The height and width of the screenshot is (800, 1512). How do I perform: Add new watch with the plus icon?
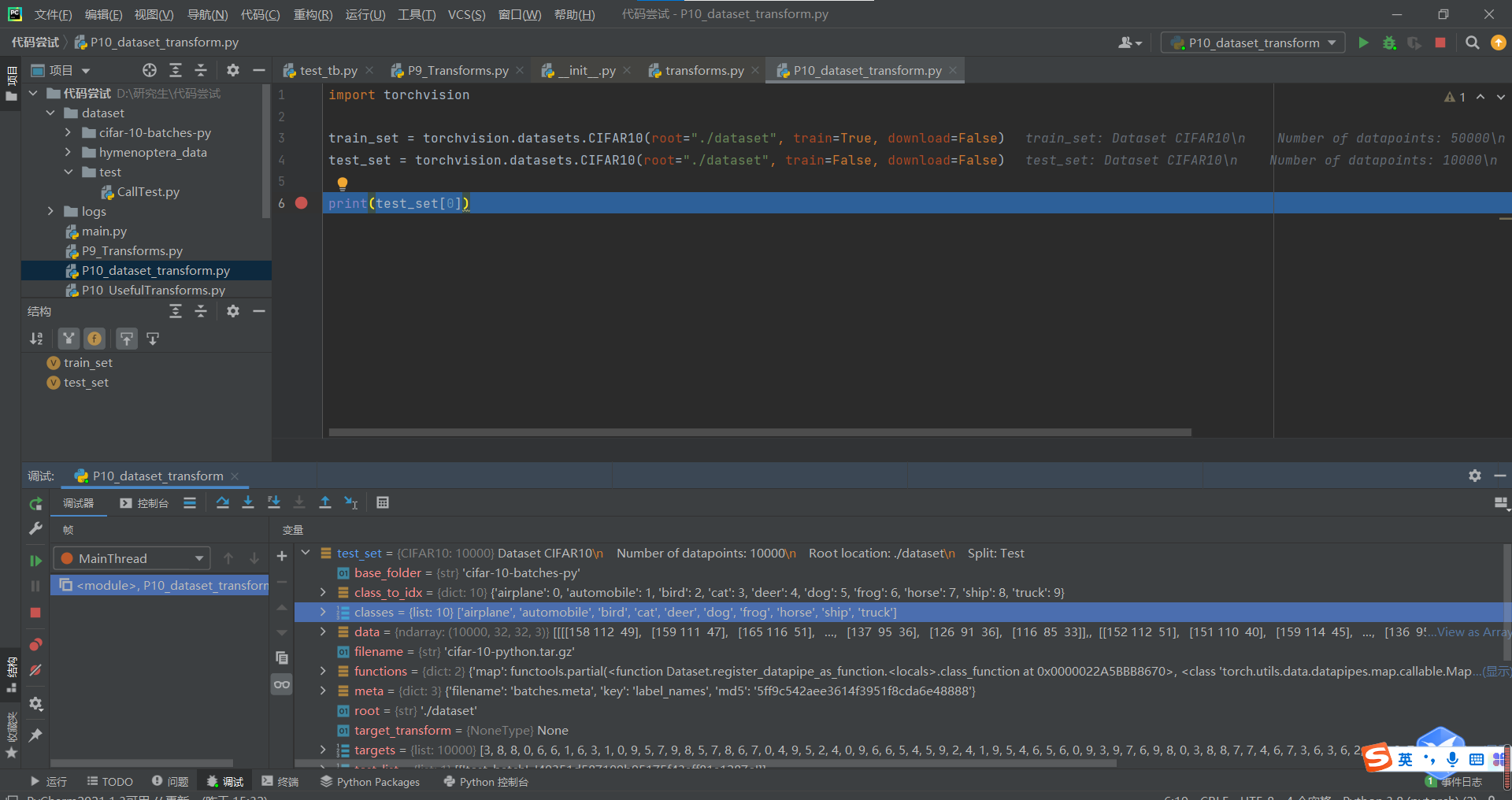[282, 556]
